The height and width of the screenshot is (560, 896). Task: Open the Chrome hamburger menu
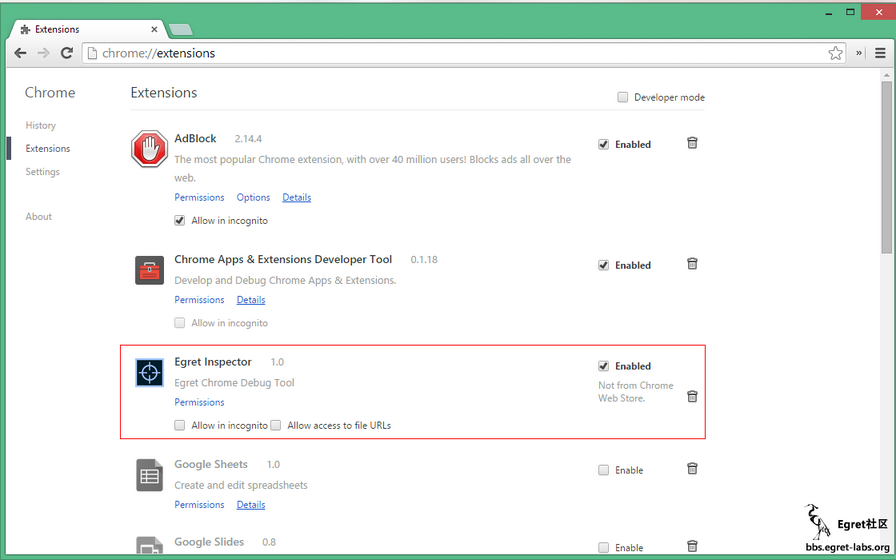(880, 53)
